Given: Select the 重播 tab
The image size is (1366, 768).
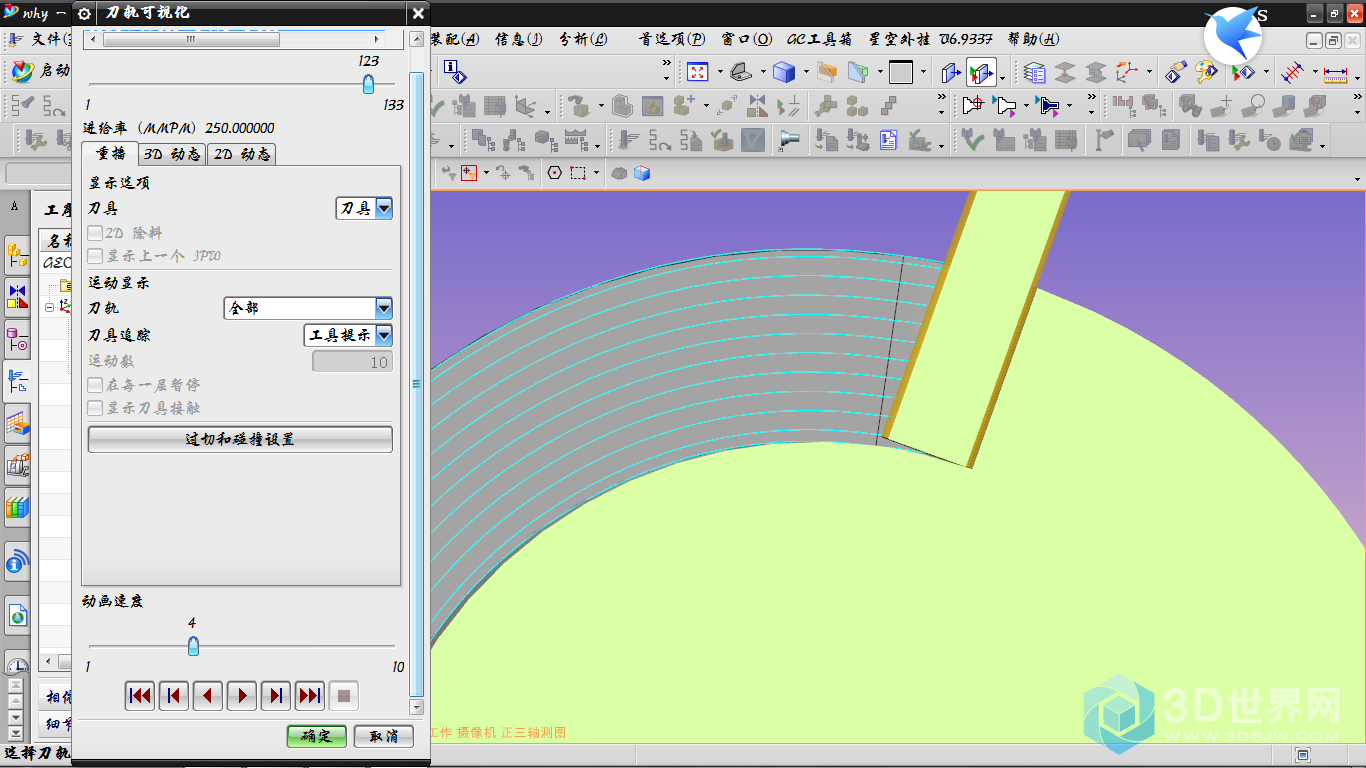Looking at the screenshot, I should [110, 153].
